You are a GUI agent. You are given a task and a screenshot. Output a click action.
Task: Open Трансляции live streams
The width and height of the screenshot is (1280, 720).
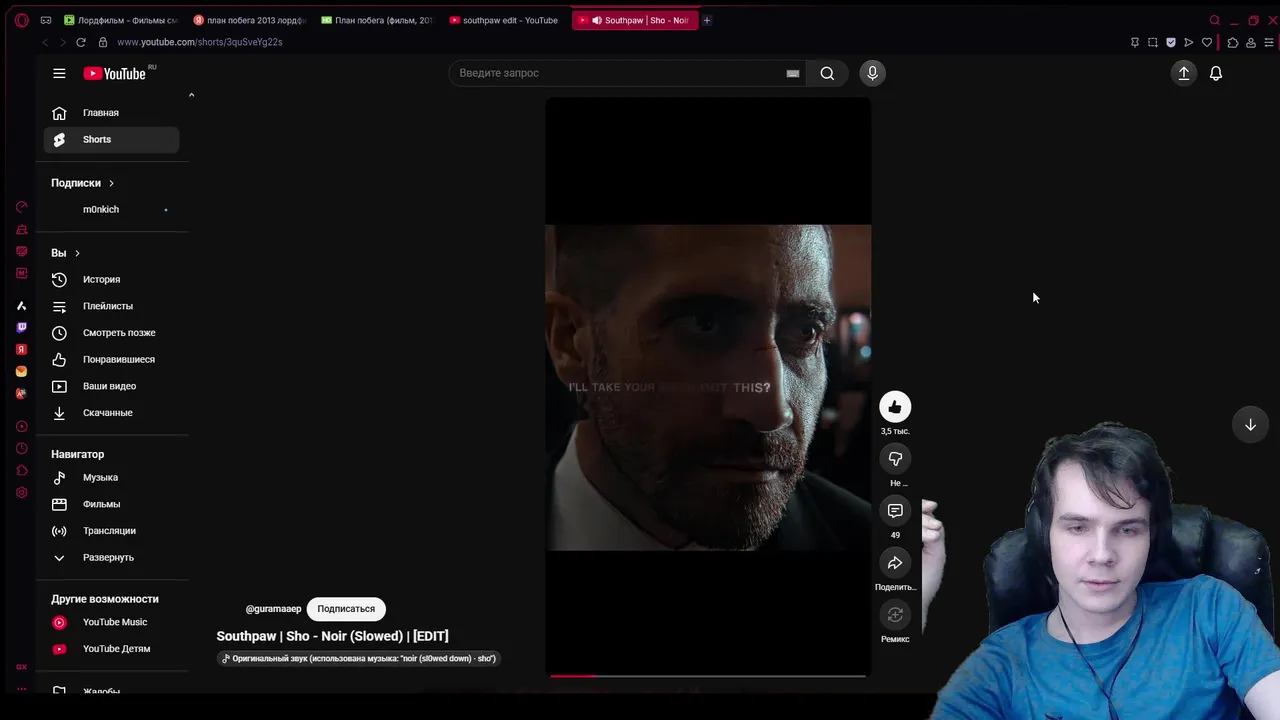coord(111,531)
